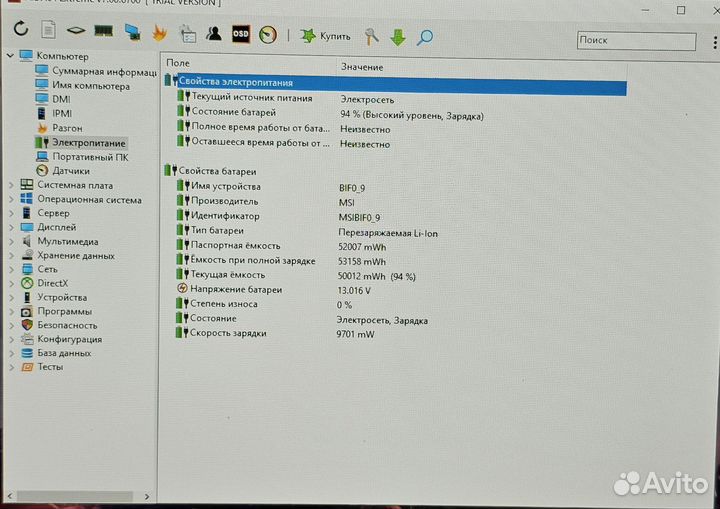
Task: Collapse the Компьютер tree node
Action: pyautogui.click(x=9, y=57)
